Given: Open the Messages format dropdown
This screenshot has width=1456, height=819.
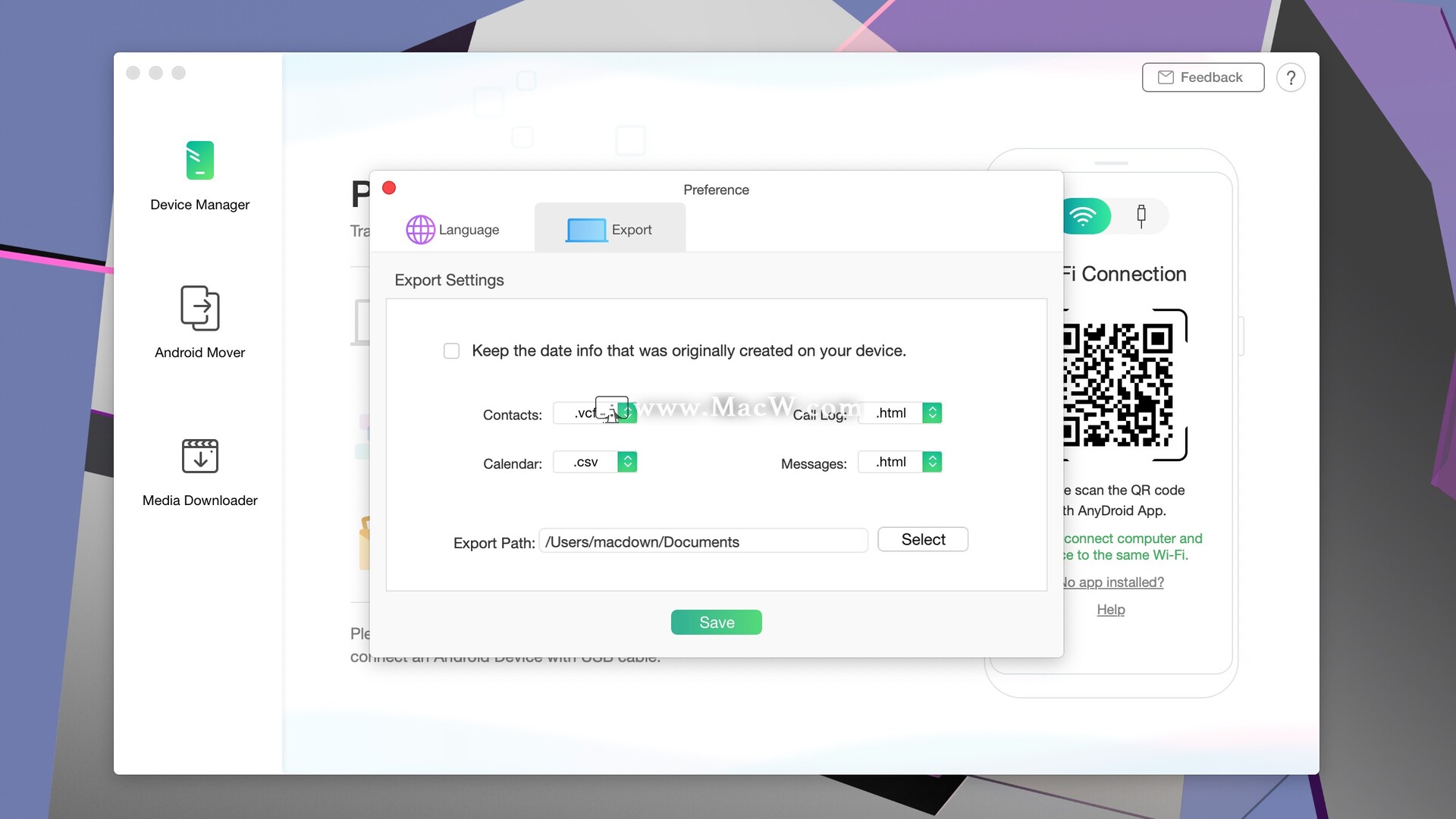Looking at the screenshot, I should coord(900,462).
